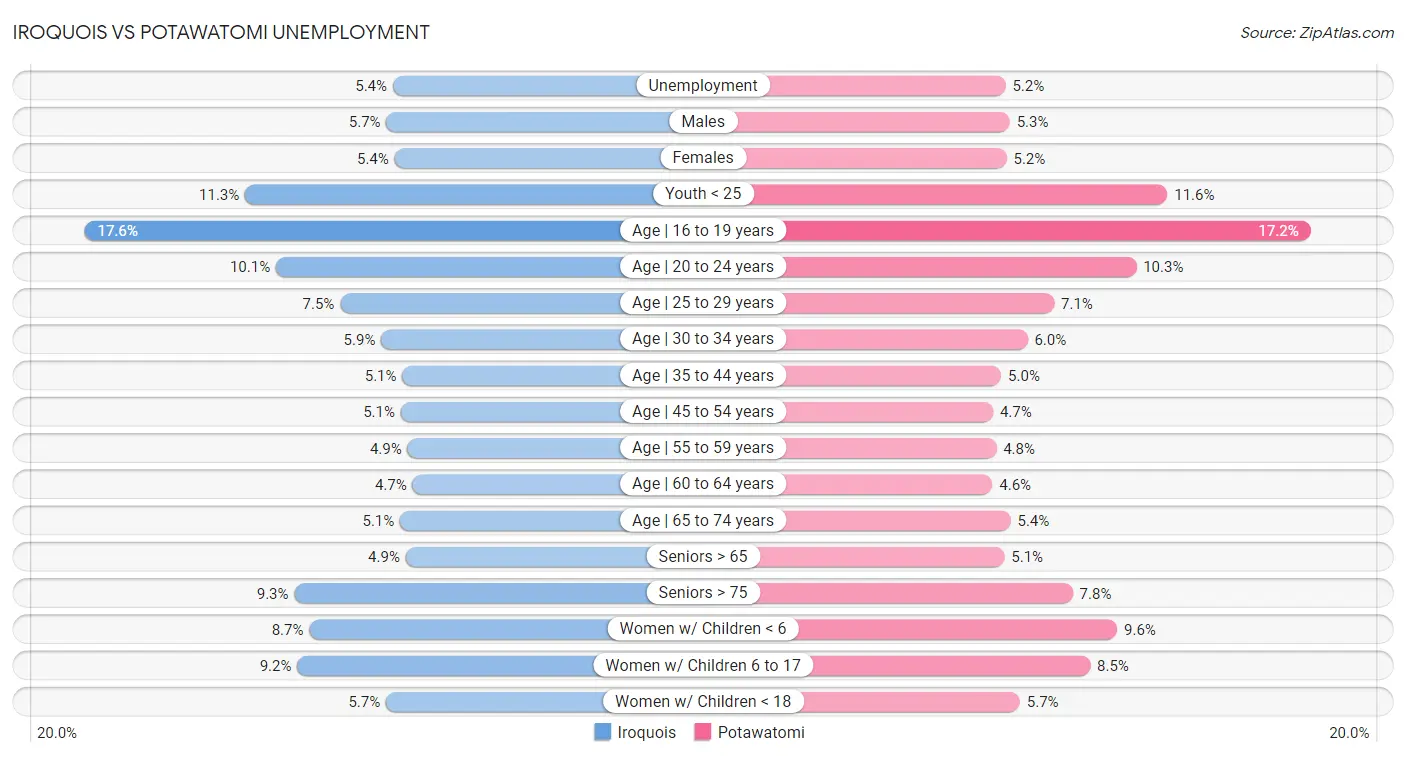This screenshot has width=1406, height=757.
Task: Click the blue Iroquois legend swatch
Action: (602, 732)
